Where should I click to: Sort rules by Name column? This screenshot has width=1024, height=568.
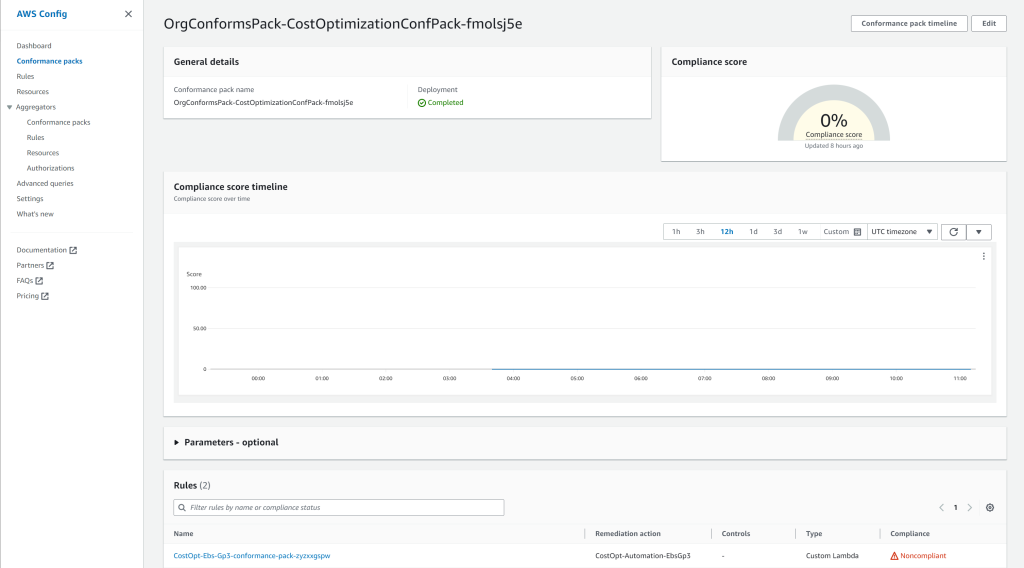pyautogui.click(x=184, y=533)
